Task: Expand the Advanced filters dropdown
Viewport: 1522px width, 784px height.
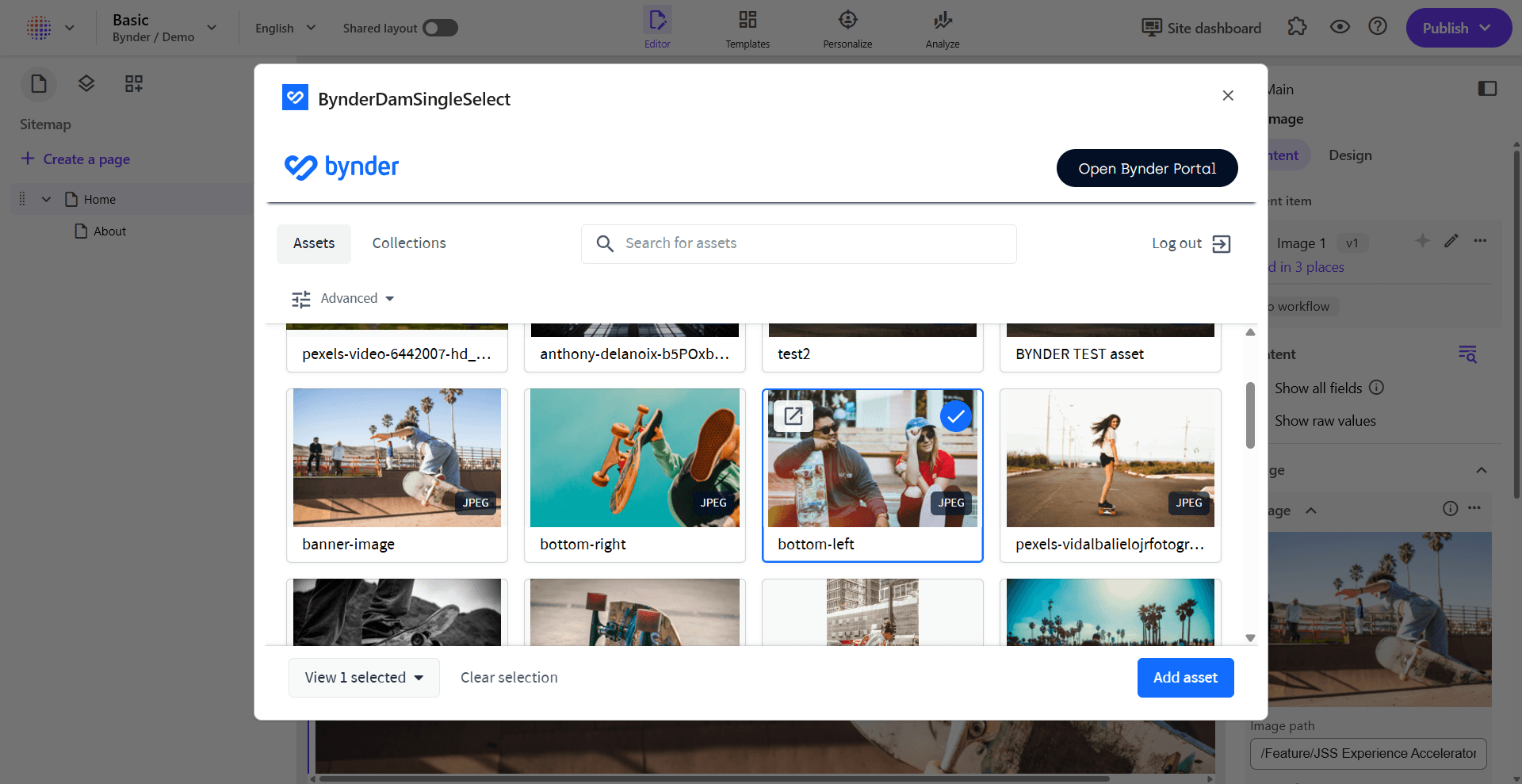Action: click(x=343, y=299)
